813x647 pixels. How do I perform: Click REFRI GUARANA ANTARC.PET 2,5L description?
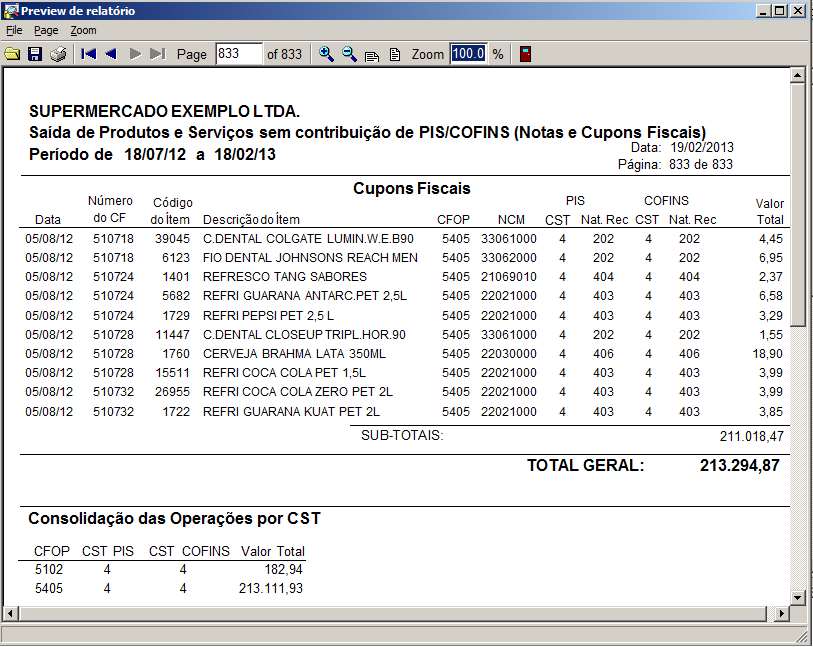[x=305, y=296]
